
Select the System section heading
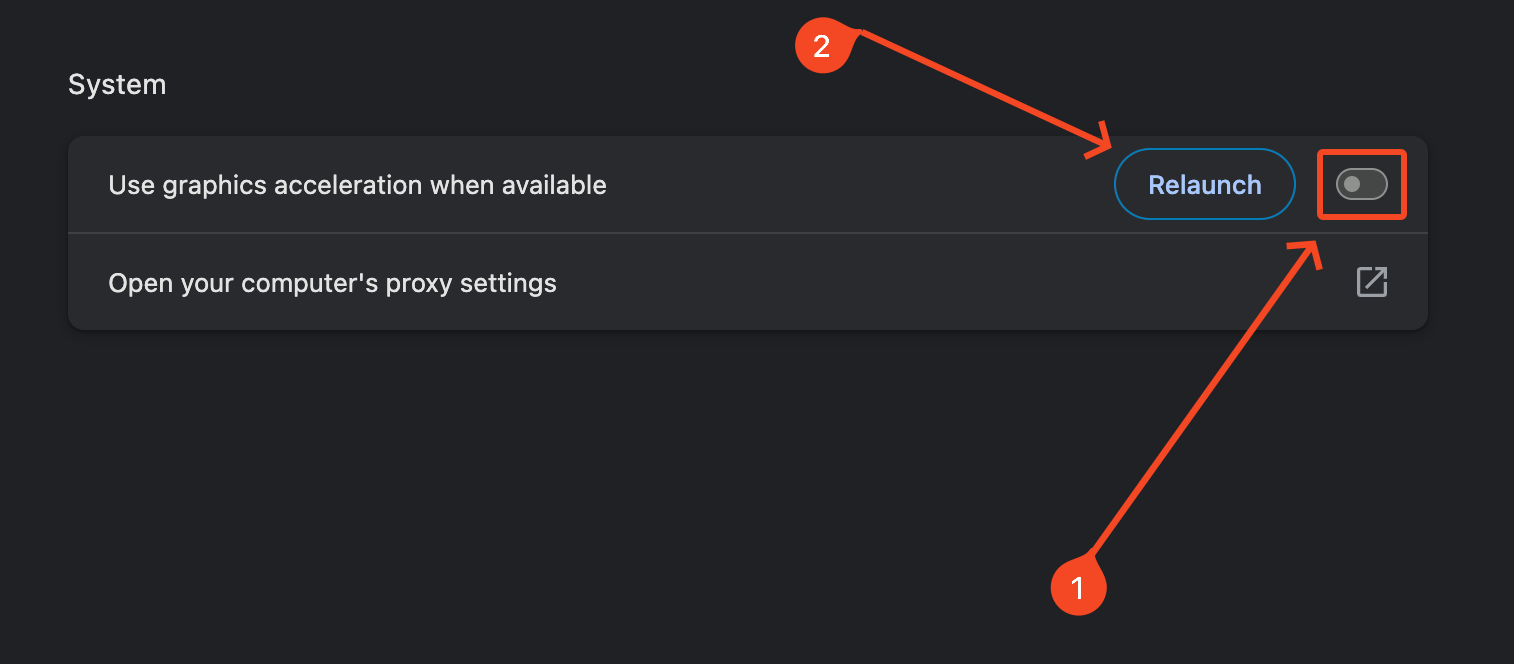(117, 85)
